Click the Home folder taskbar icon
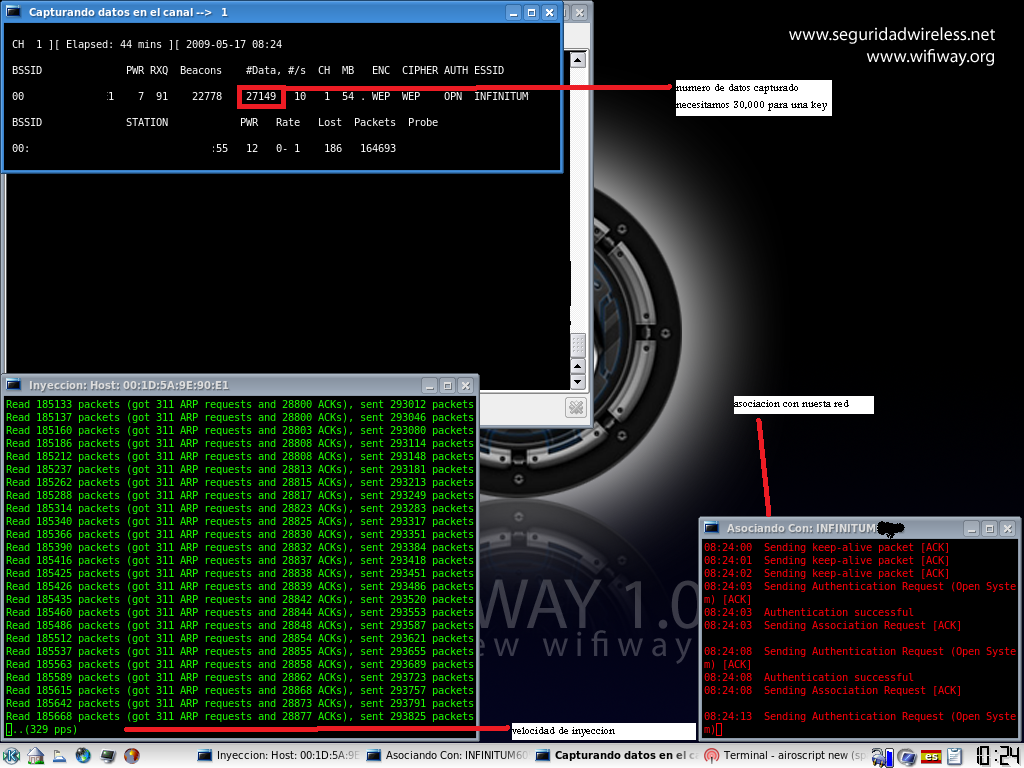This screenshot has height=768, width=1024. pyautogui.click(x=35, y=756)
